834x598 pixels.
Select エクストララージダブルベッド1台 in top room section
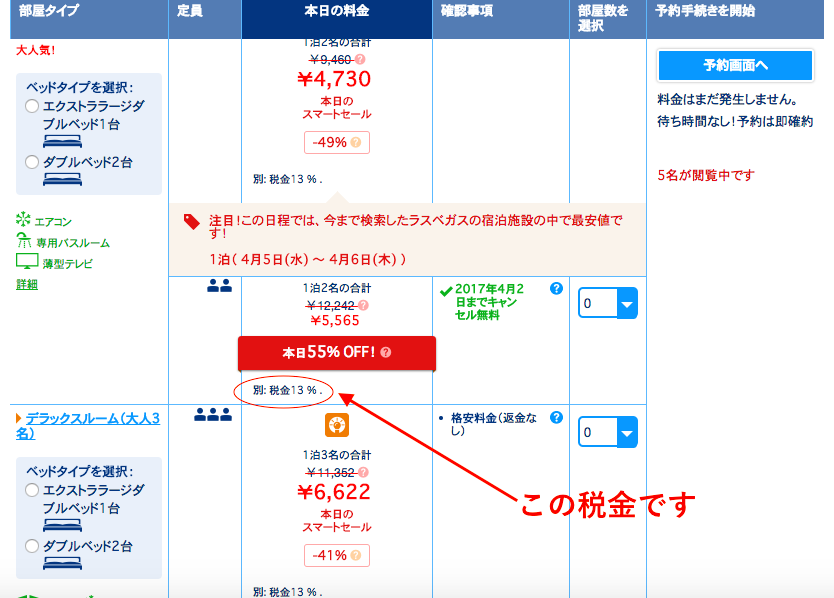[x=33, y=106]
